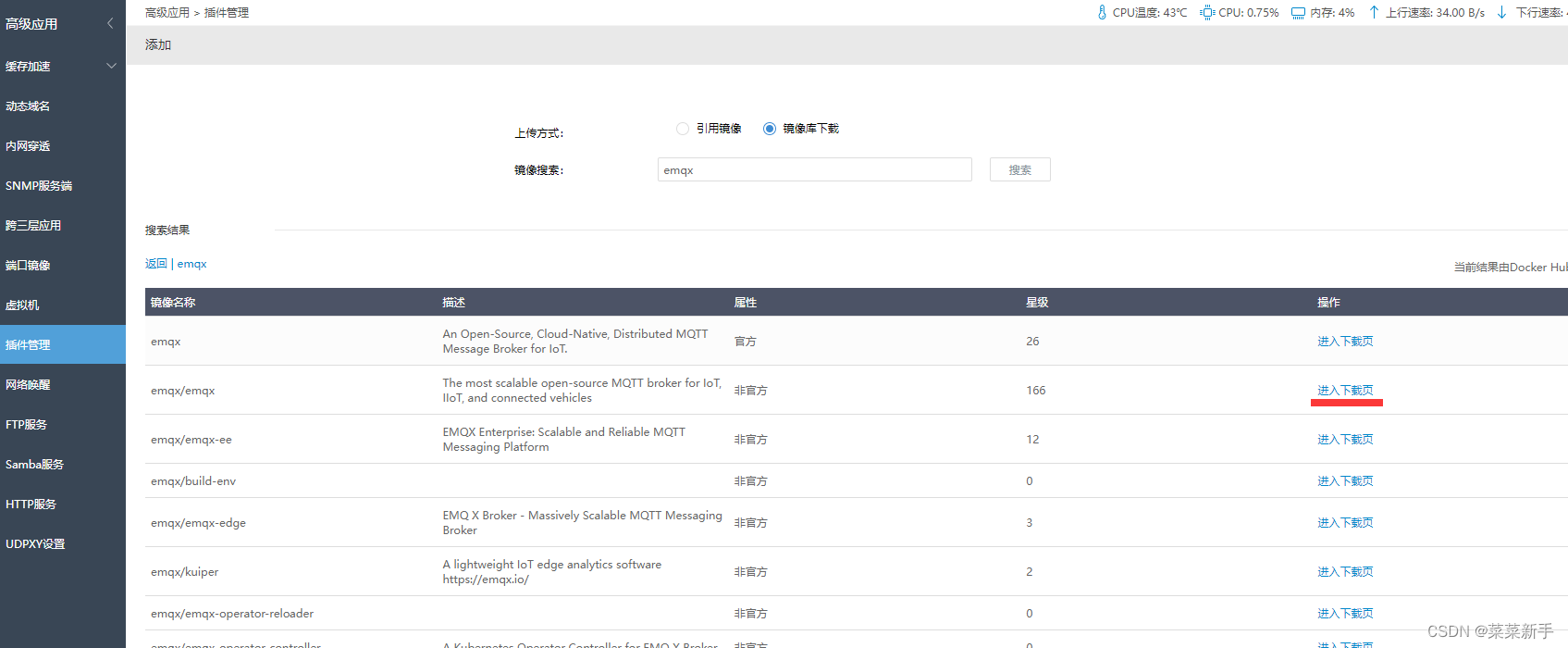Click the 高级应用 breadcrumb at the top
1568x648 pixels.
coord(167,13)
